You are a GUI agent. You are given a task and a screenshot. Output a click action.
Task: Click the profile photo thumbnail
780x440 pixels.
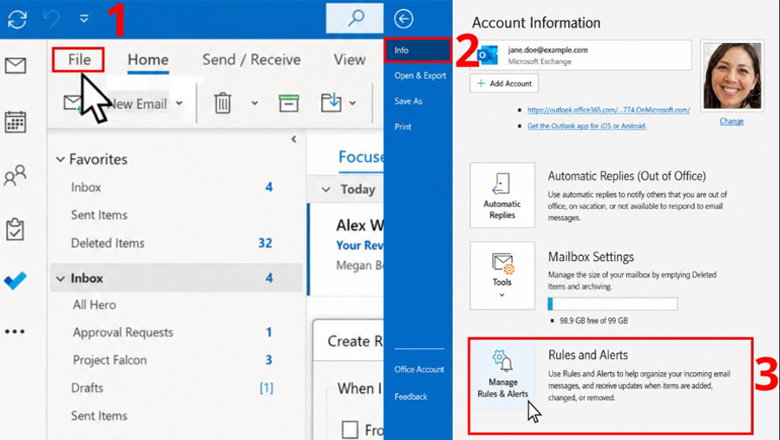click(732, 76)
